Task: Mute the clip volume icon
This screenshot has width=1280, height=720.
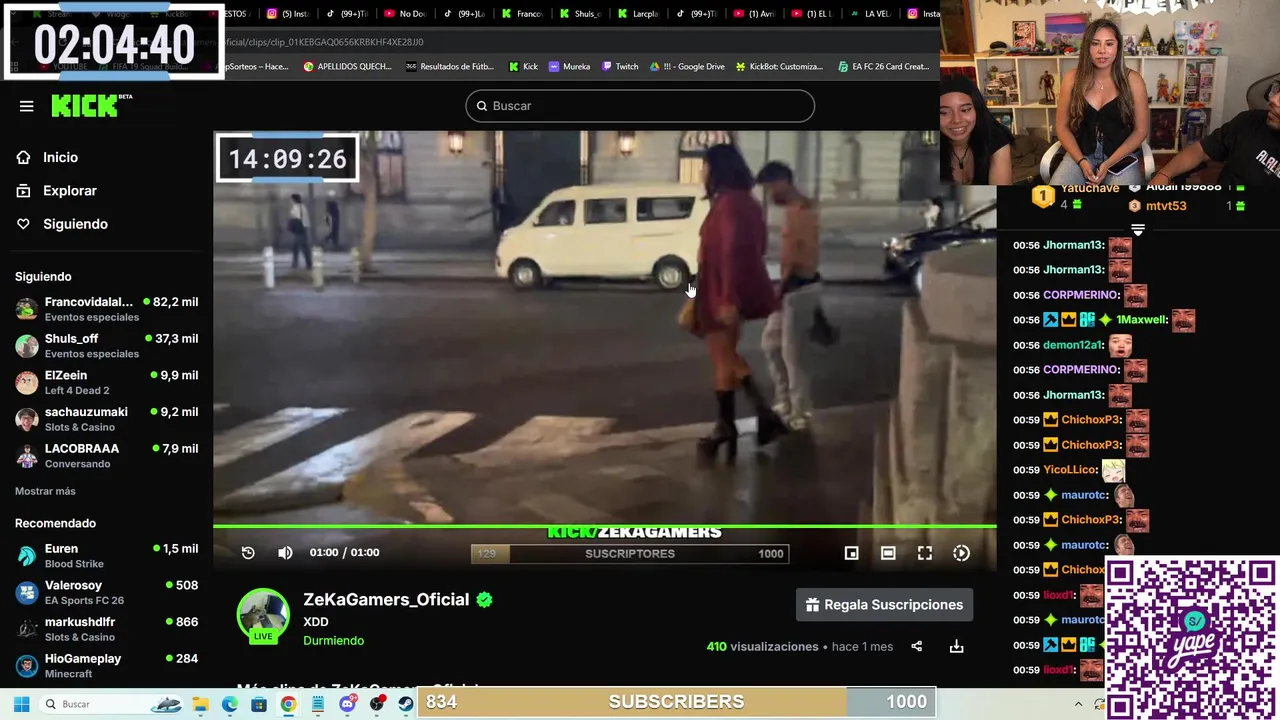Action: pyautogui.click(x=285, y=553)
